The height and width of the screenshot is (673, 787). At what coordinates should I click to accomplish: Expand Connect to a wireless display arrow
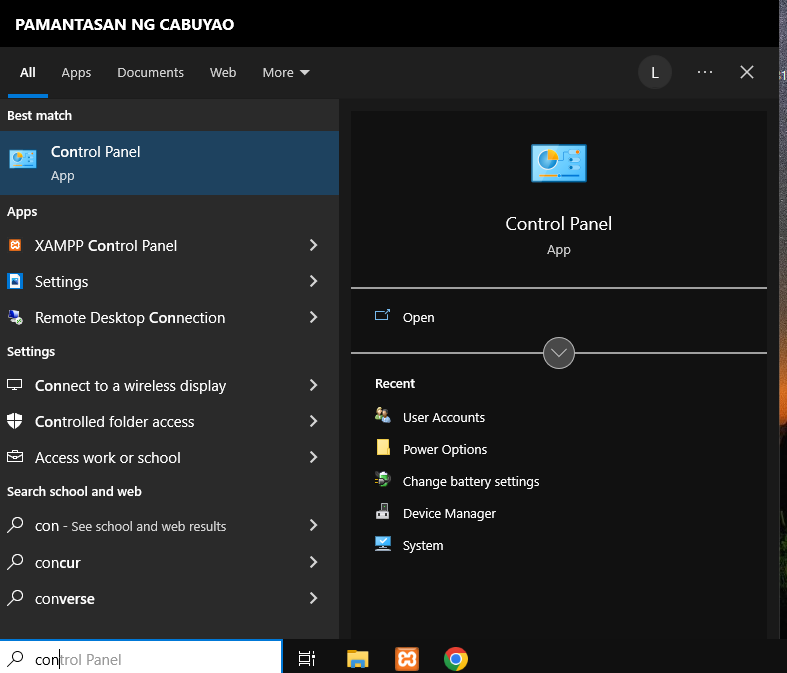314,385
